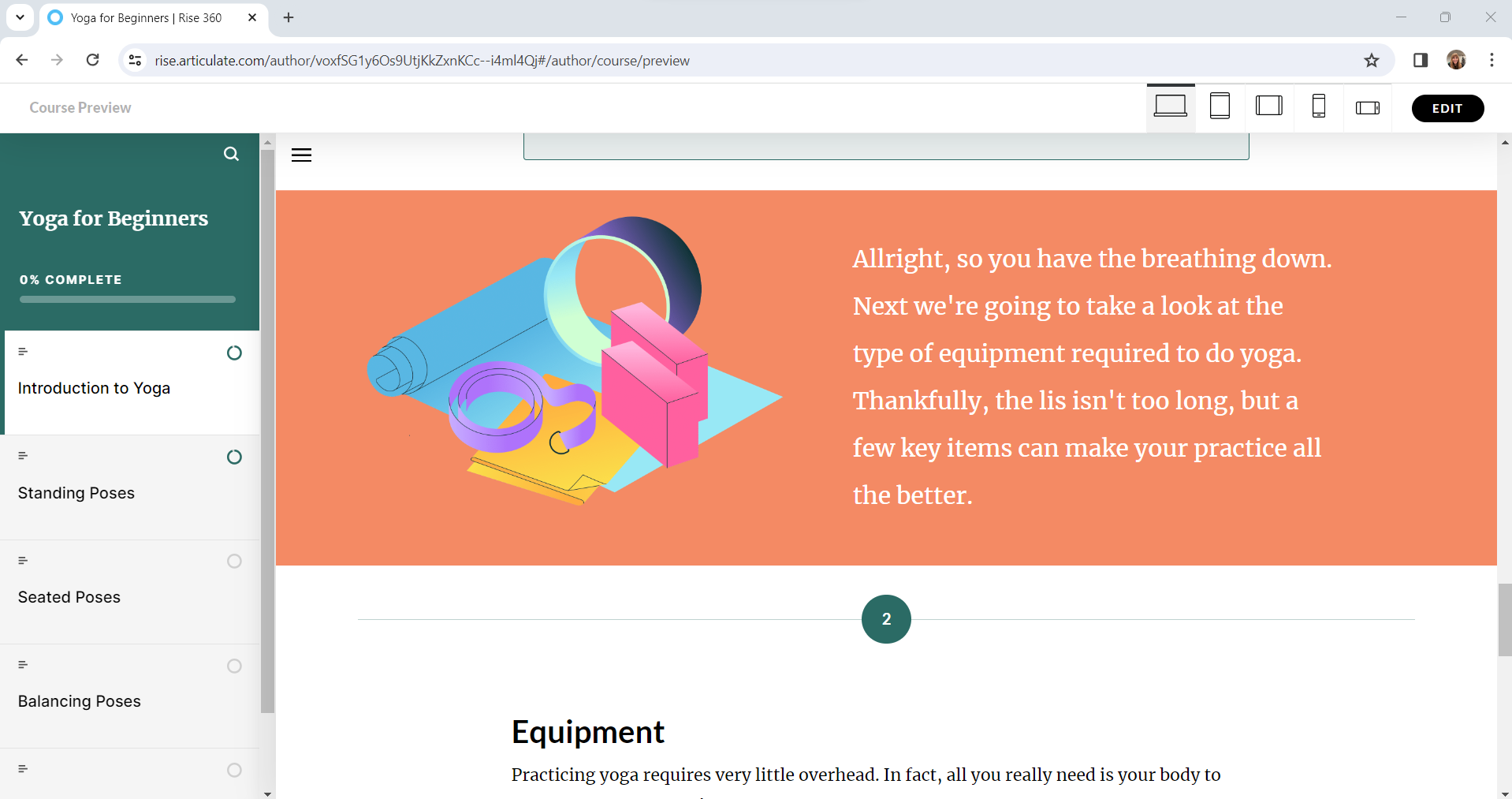Click the orange block paragraph text
This screenshot has height=799, width=1512.
pos(1092,377)
